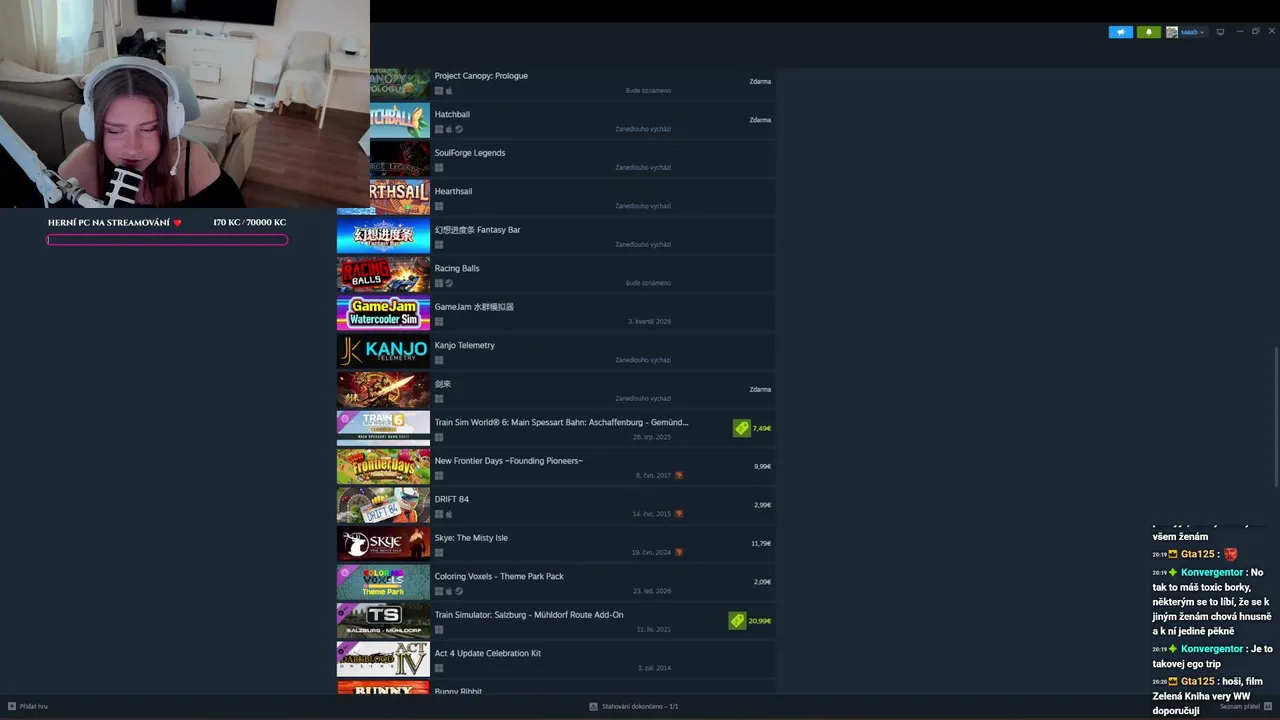
Task: Click Skye: The Misty Isle title text
Action: [x=471, y=538]
